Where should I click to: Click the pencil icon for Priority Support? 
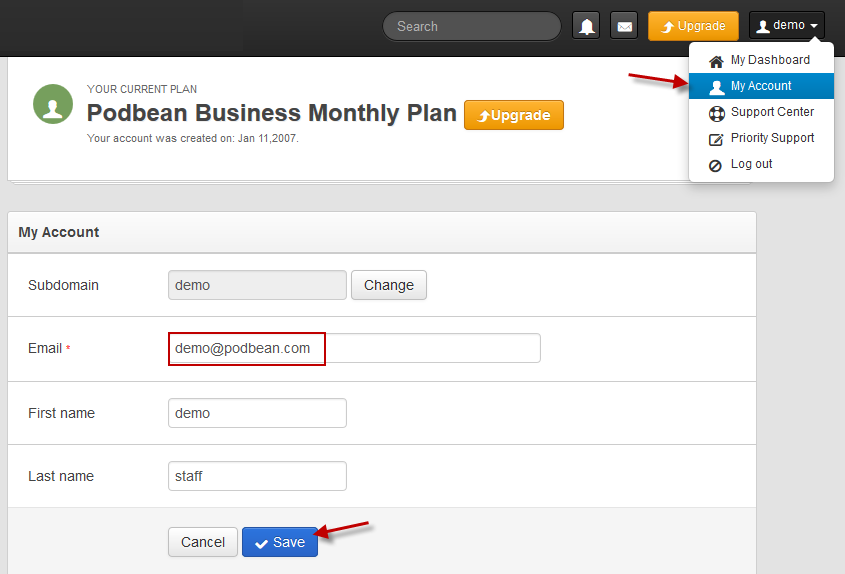coord(716,139)
